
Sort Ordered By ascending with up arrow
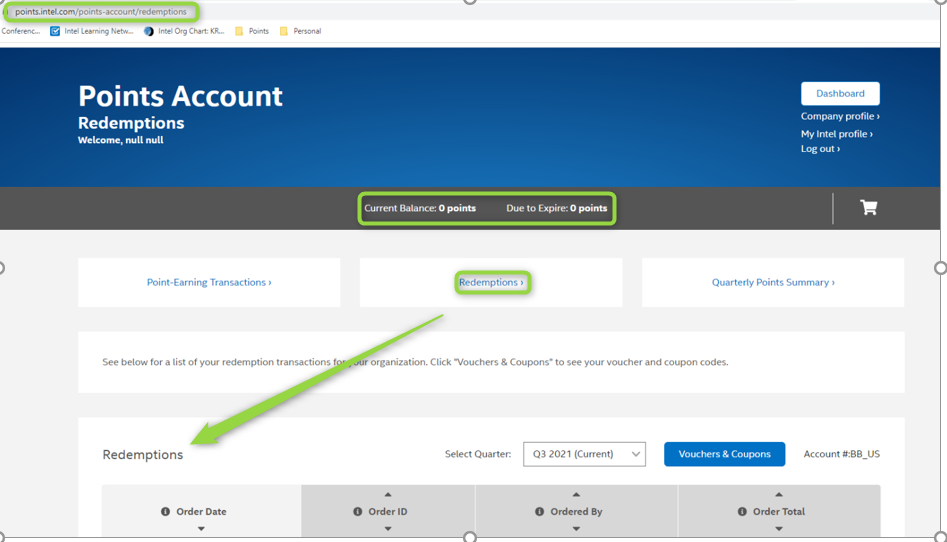576,494
